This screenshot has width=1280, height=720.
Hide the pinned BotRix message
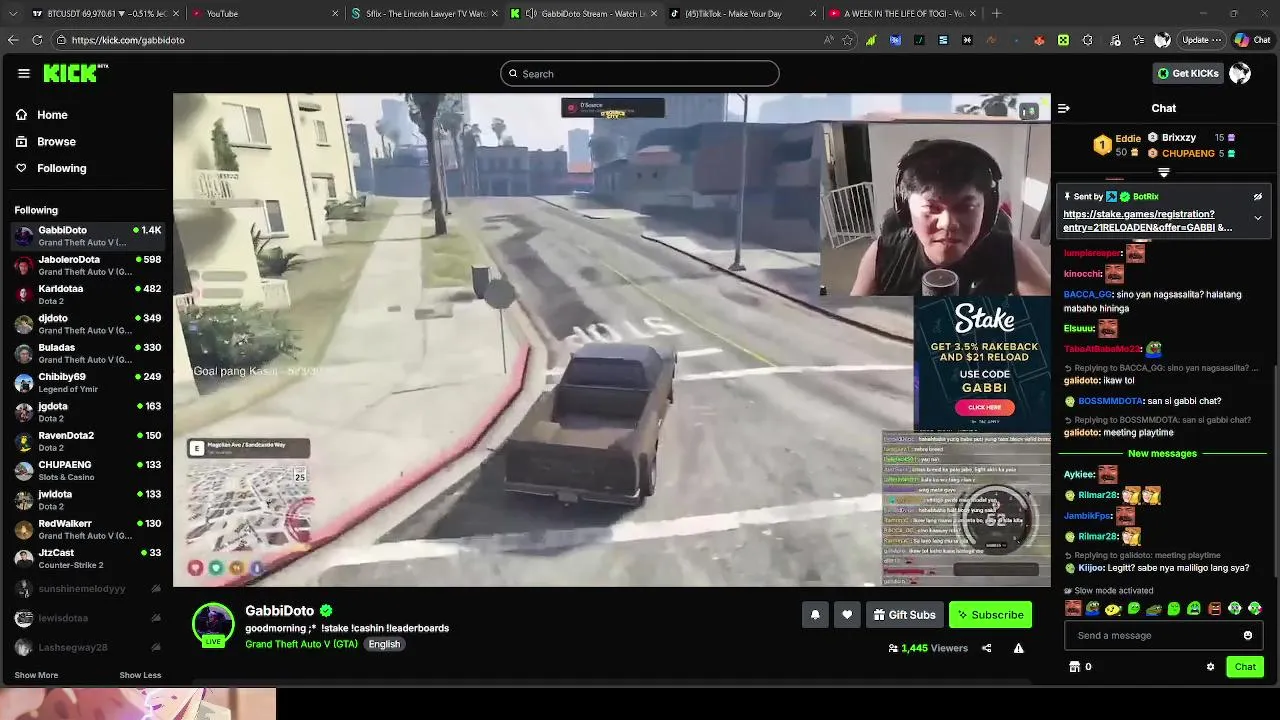tap(1258, 197)
